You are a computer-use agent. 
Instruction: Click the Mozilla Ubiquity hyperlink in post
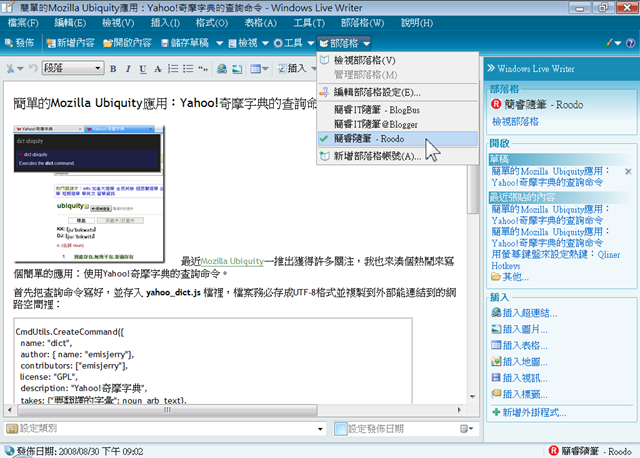232,261
